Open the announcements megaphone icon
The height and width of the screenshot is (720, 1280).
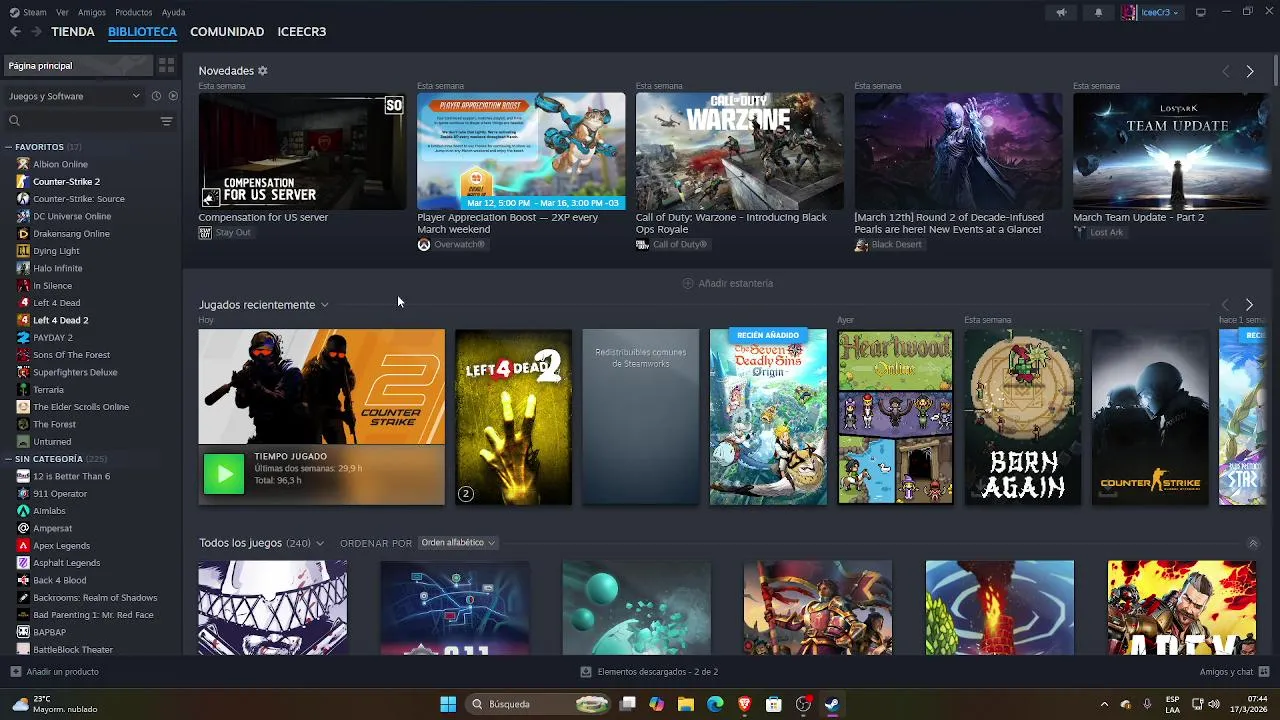click(1061, 12)
